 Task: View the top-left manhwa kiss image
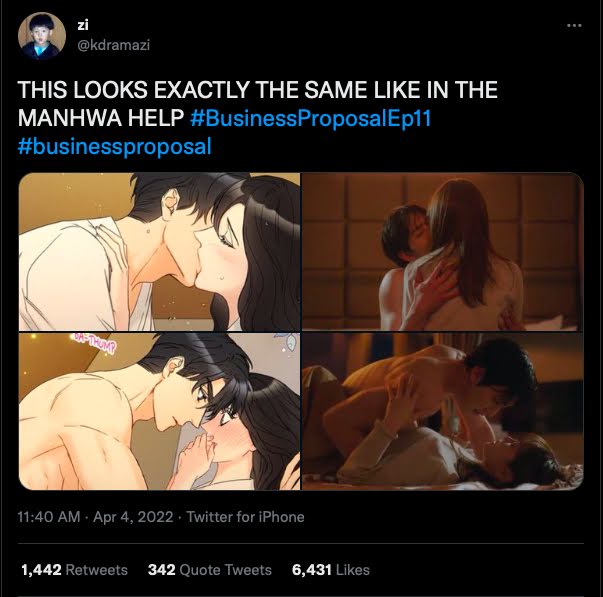click(x=159, y=252)
